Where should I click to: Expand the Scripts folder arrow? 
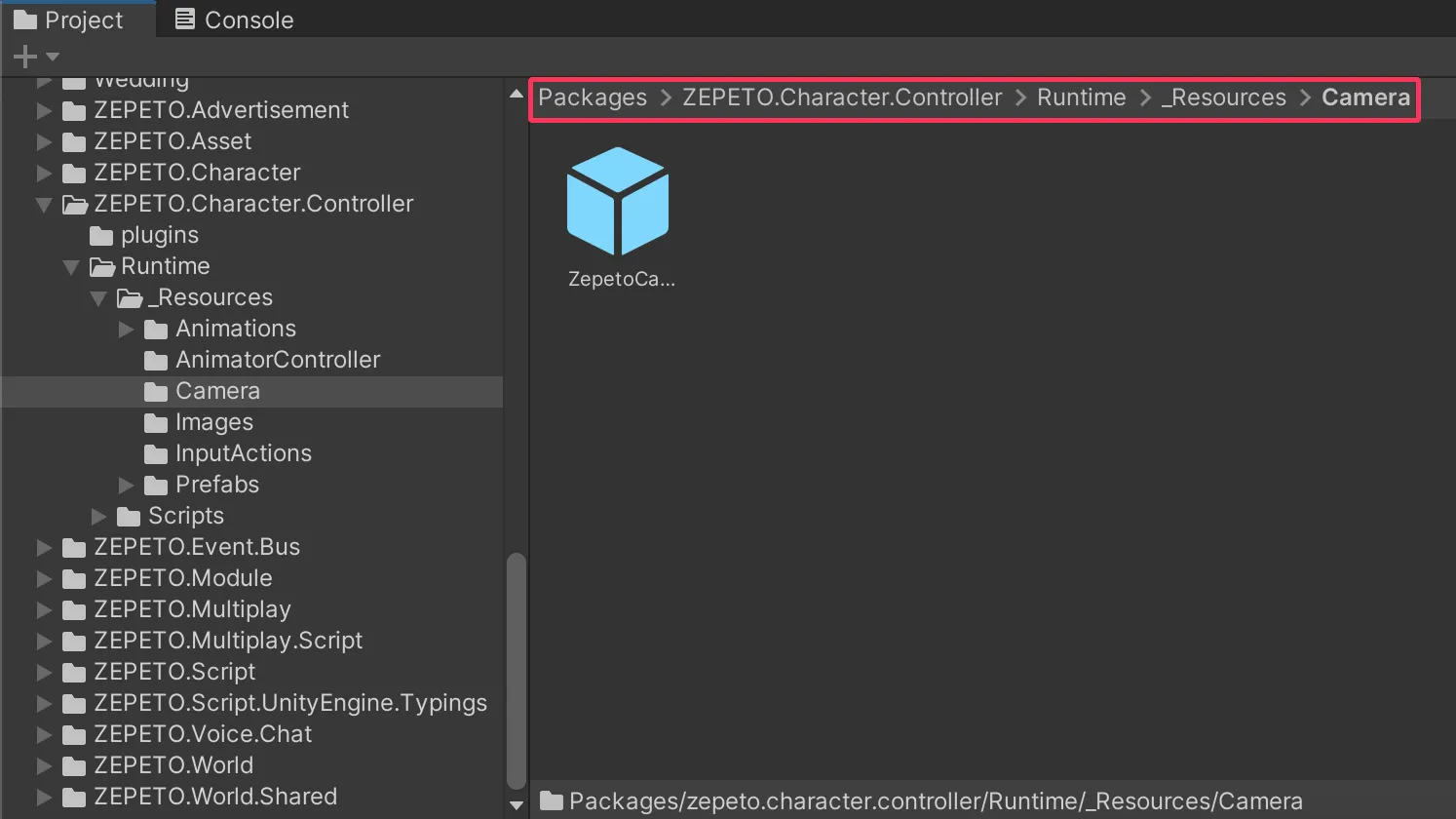pyautogui.click(x=98, y=517)
